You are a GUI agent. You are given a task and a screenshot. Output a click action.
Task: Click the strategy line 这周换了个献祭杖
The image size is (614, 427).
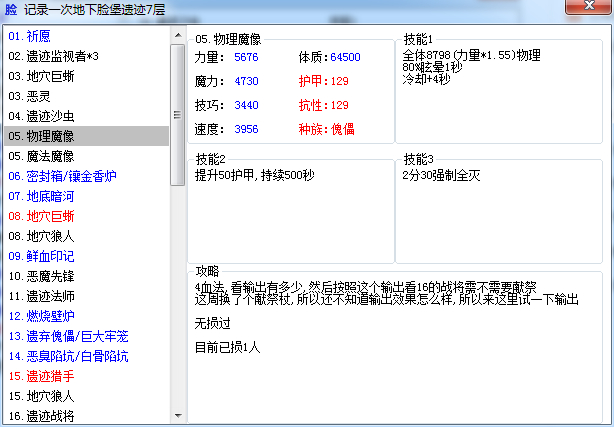click(x=386, y=300)
